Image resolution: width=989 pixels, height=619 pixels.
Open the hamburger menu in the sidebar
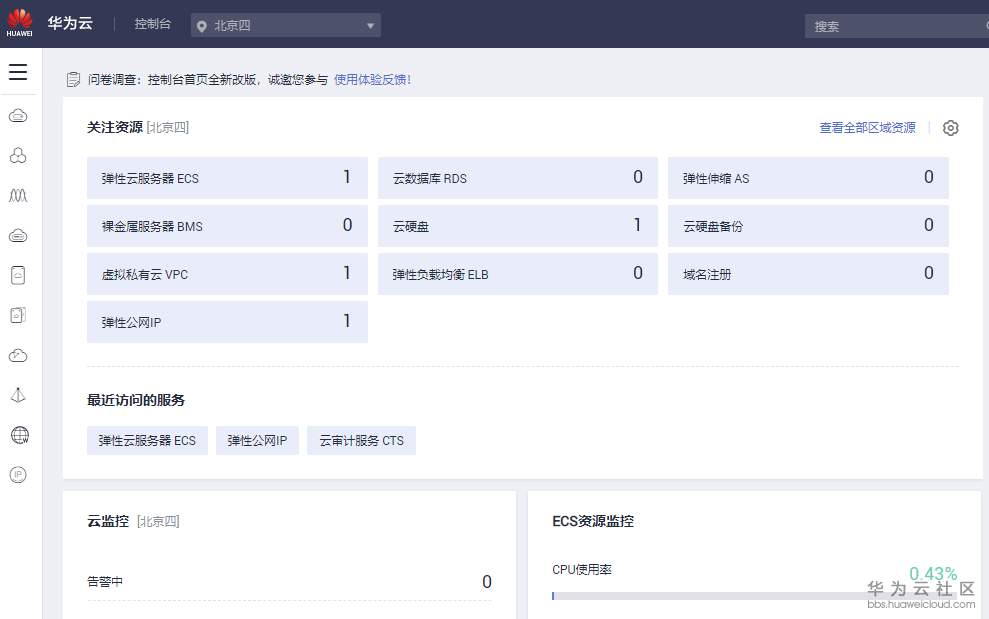pyautogui.click(x=18, y=72)
